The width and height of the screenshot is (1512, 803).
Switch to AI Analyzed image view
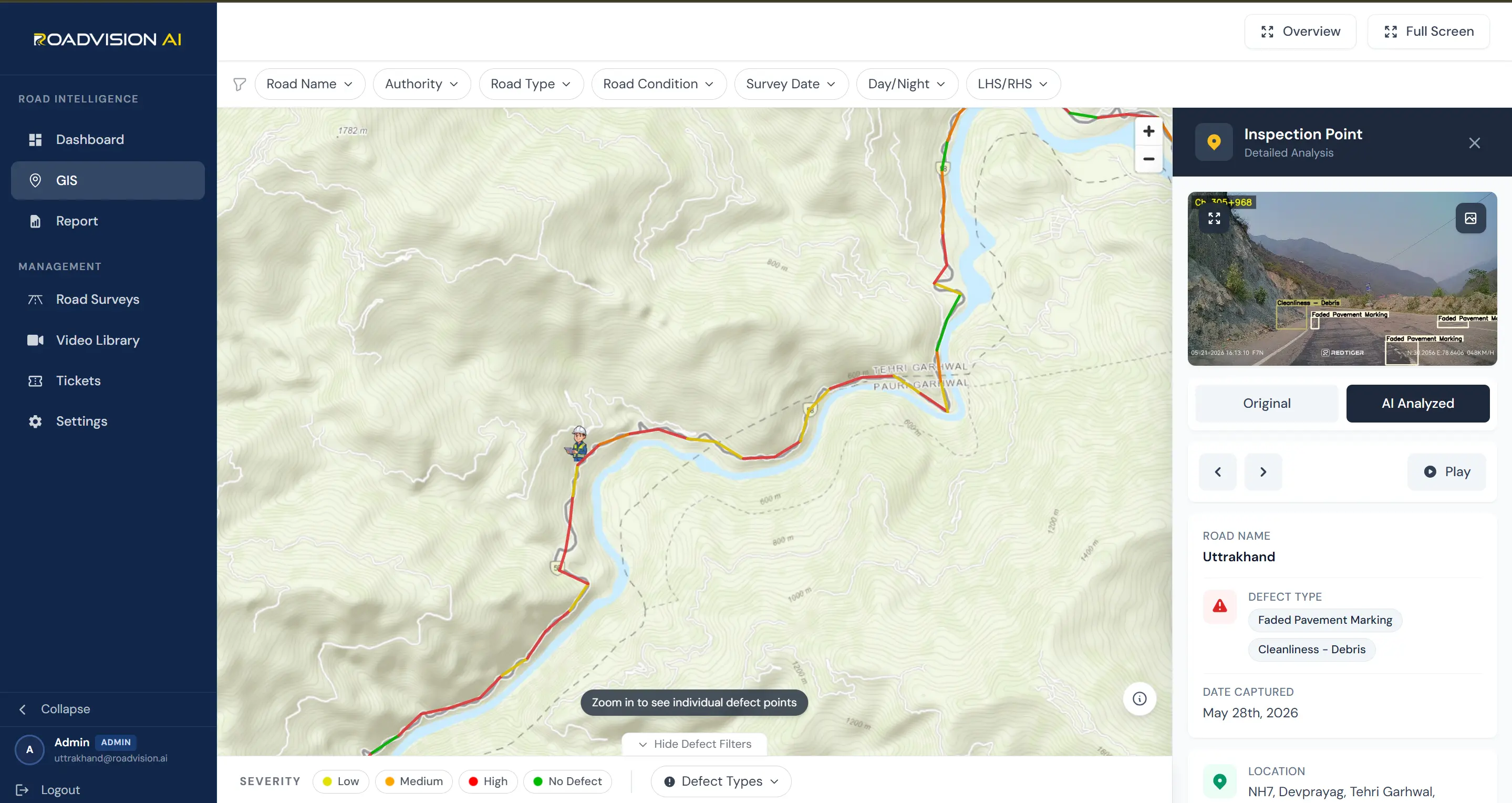pyautogui.click(x=1417, y=403)
